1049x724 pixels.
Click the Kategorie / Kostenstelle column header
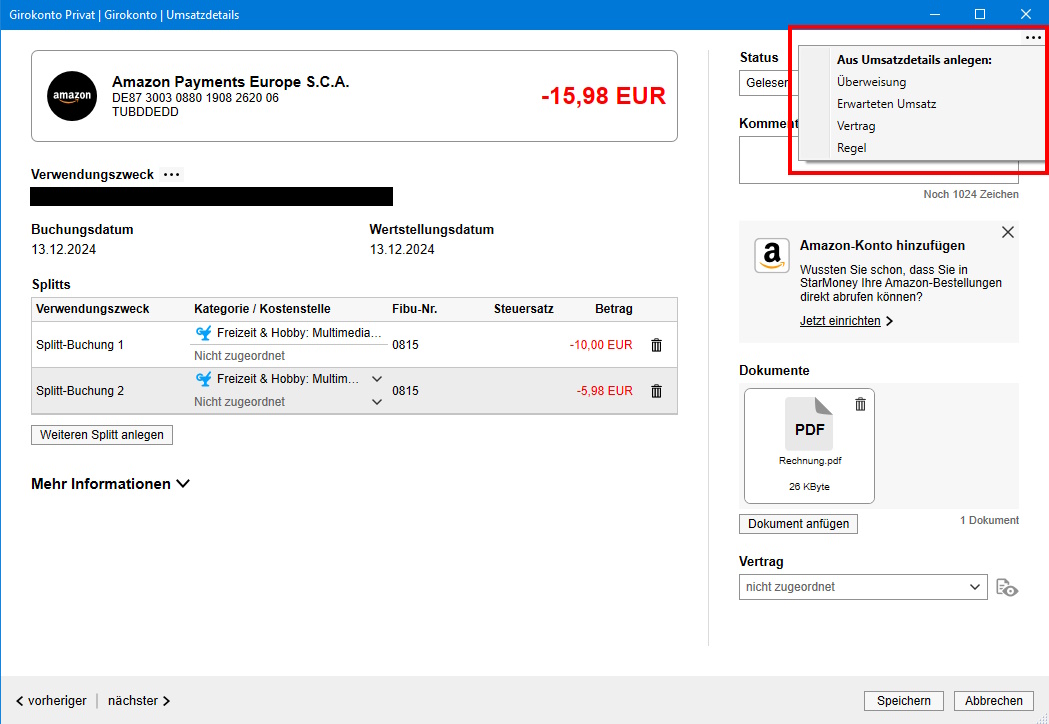click(x=262, y=309)
